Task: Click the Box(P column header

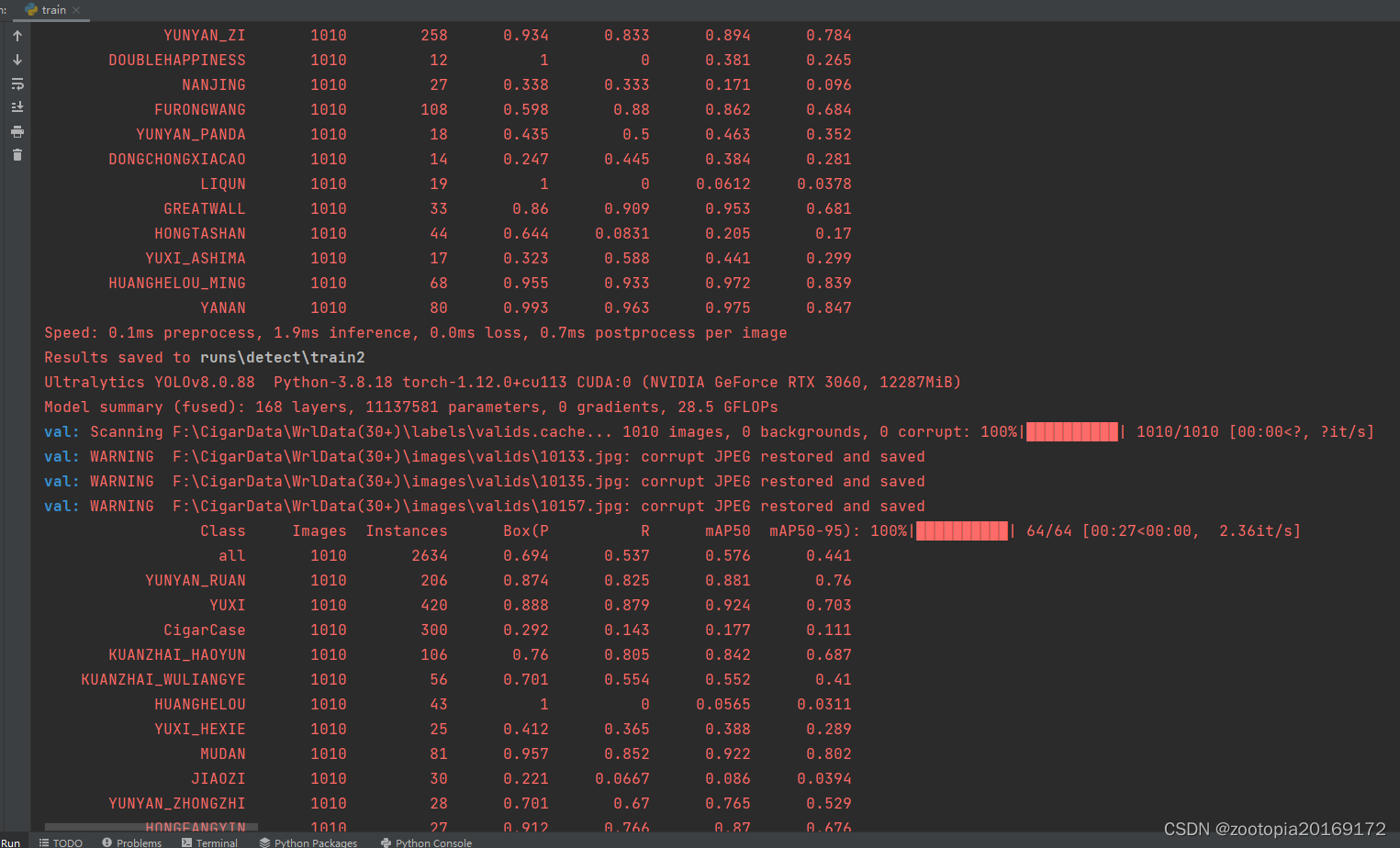Action: tap(526, 530)
